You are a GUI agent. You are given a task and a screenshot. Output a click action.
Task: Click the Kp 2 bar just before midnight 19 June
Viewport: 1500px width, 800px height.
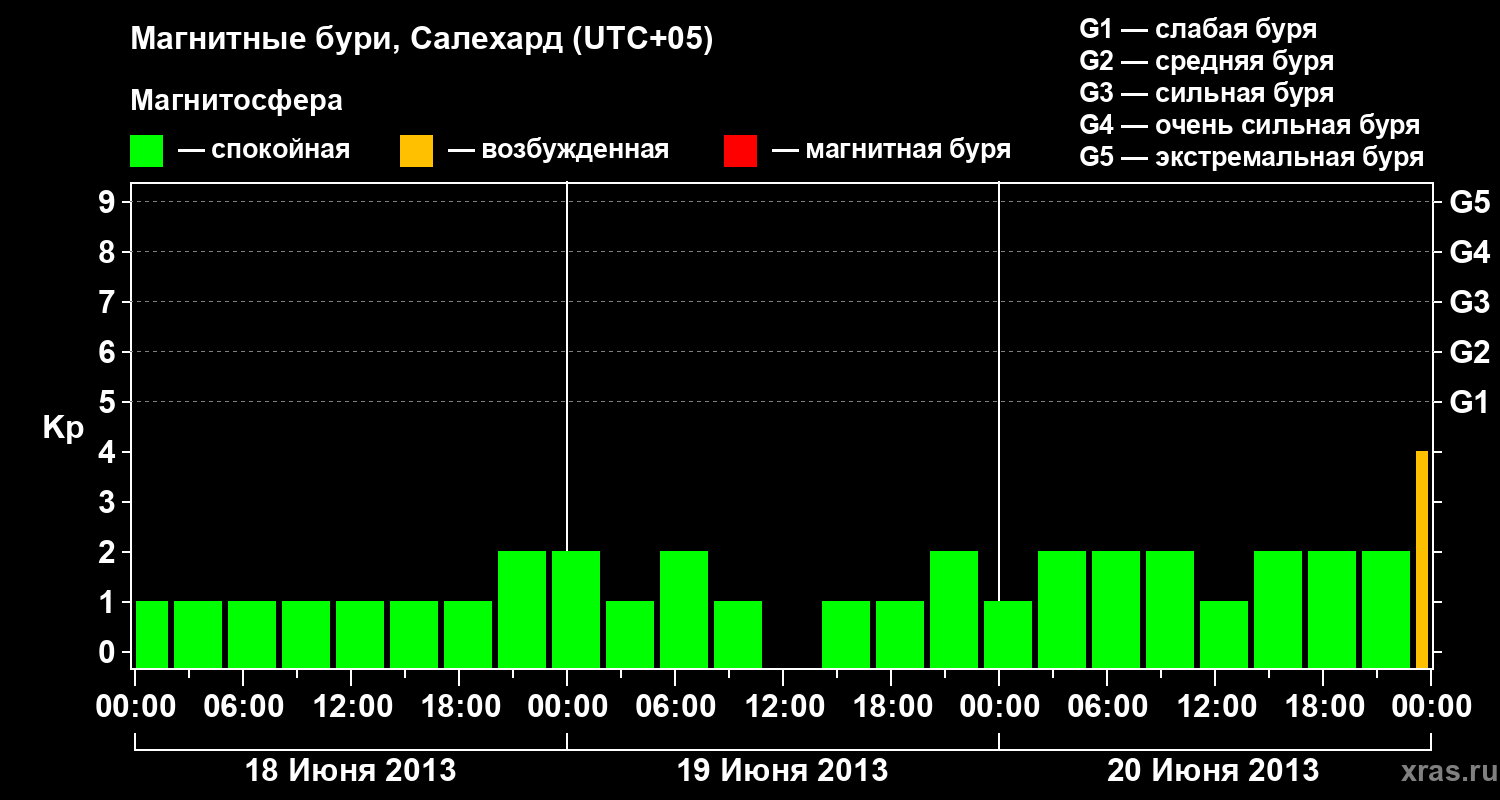tap(954, 610)
